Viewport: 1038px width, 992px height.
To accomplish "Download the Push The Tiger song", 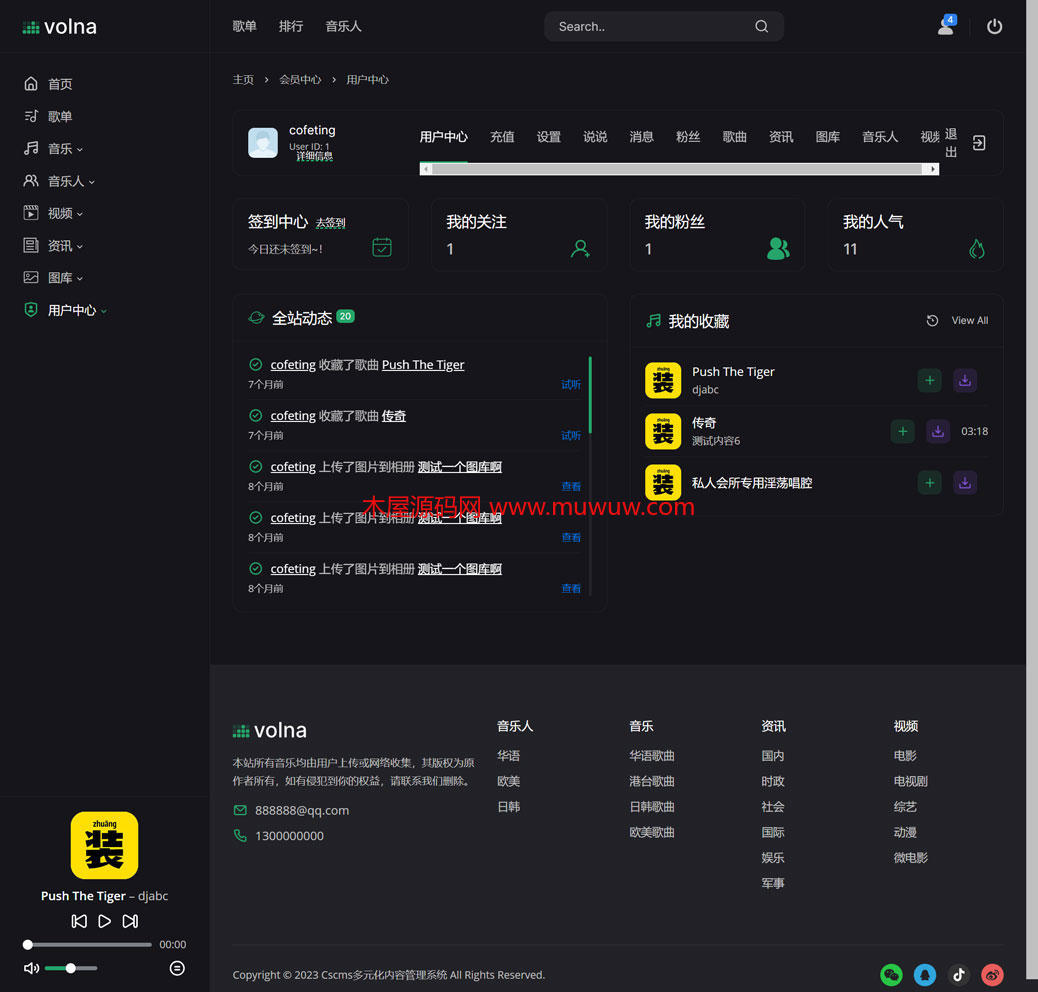I will [x=964, y=380].
